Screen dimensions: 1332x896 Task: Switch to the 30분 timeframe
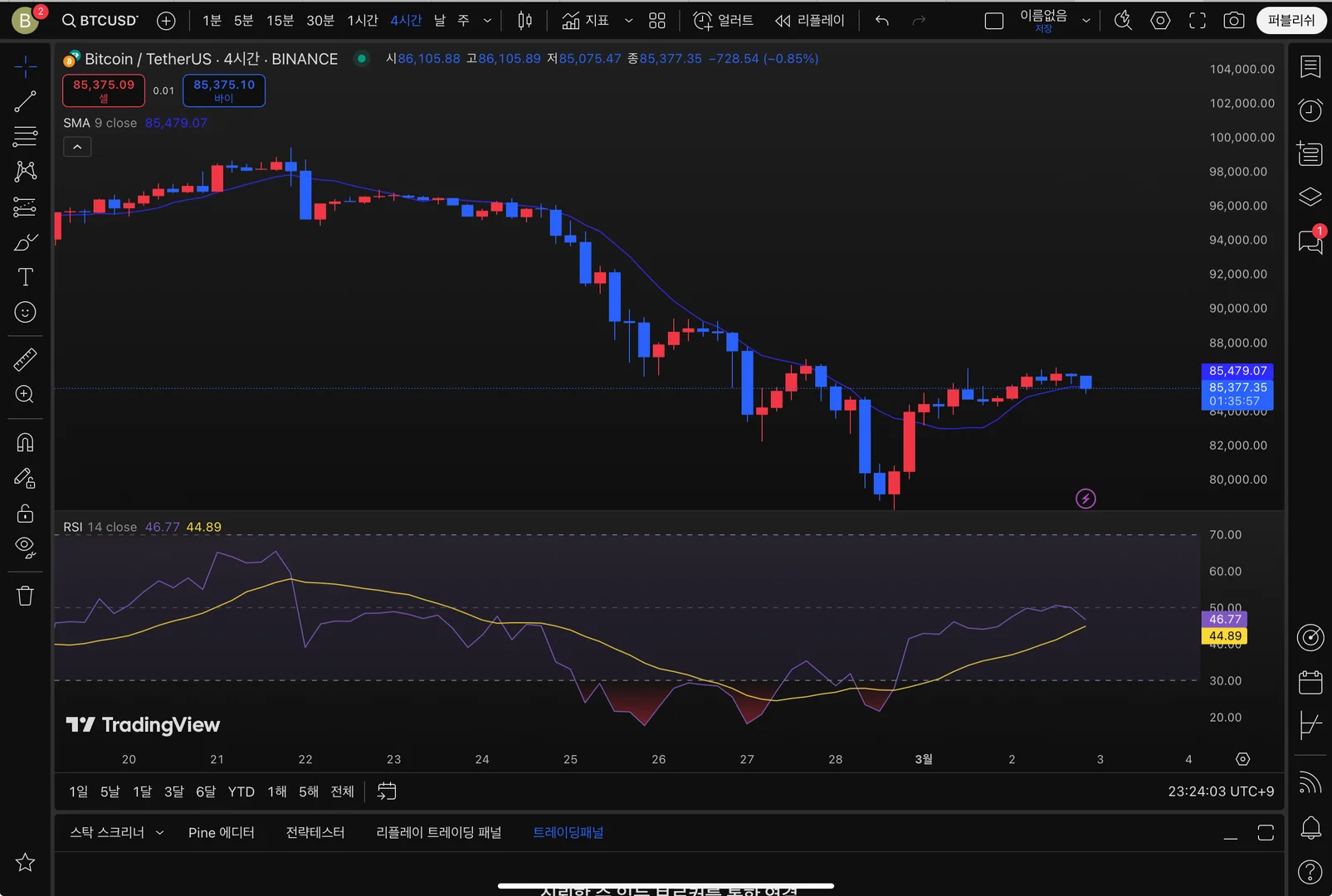pos(320,21)
